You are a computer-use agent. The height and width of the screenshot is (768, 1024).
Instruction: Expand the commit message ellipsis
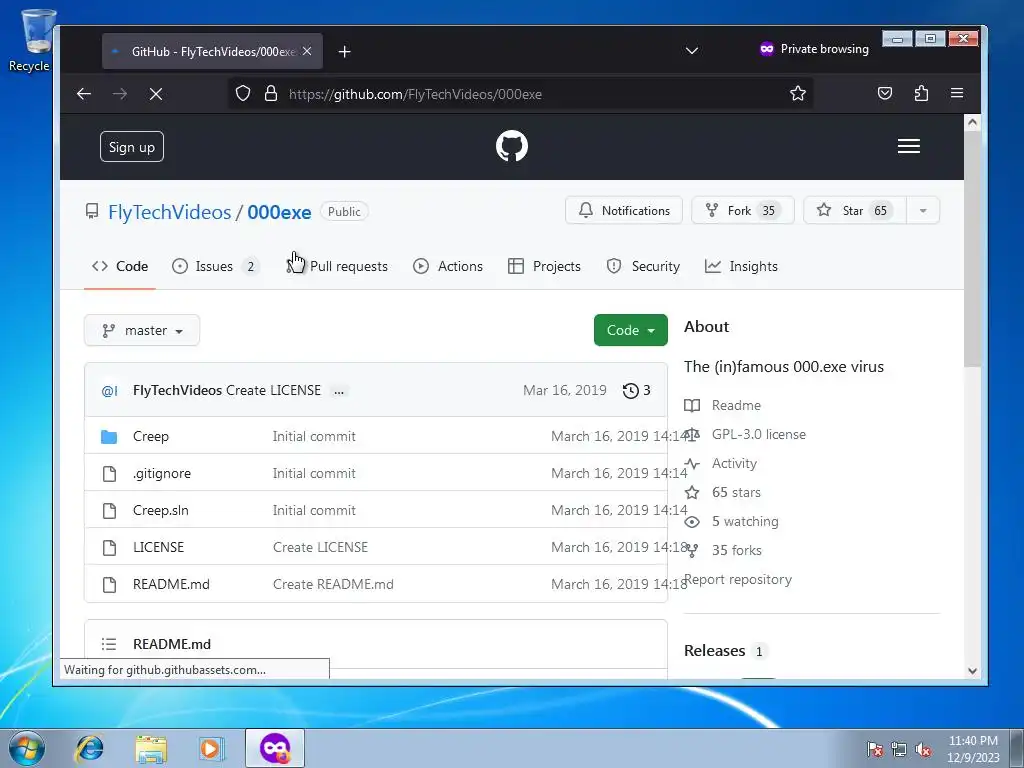pos(338,392)
